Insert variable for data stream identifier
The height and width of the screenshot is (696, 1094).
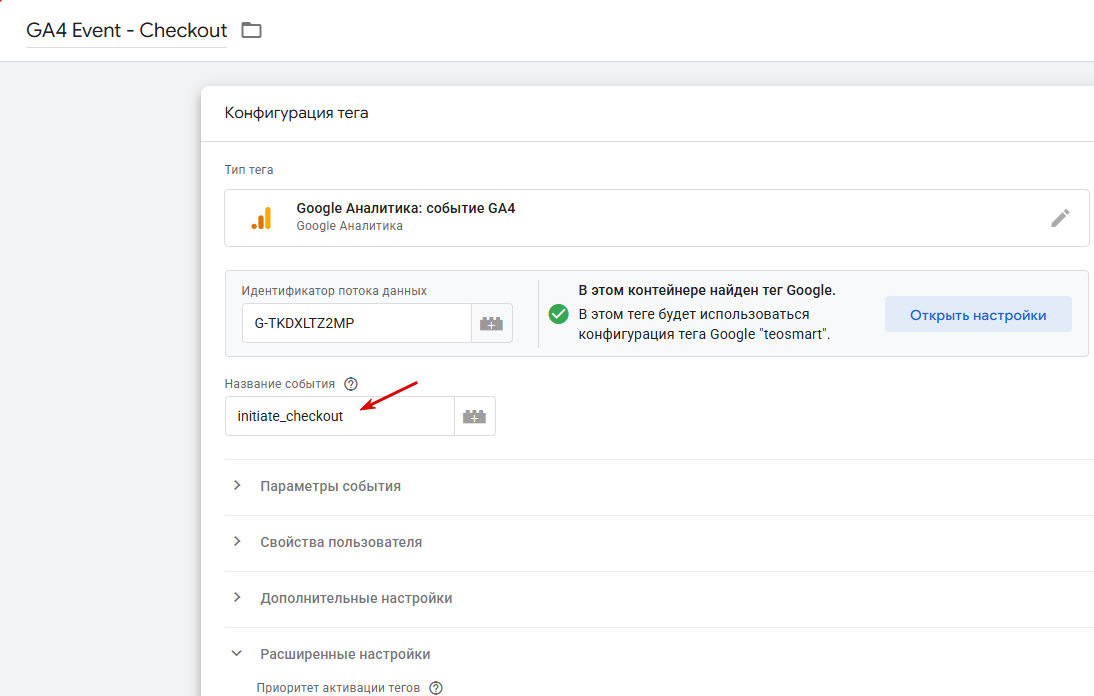492,323
